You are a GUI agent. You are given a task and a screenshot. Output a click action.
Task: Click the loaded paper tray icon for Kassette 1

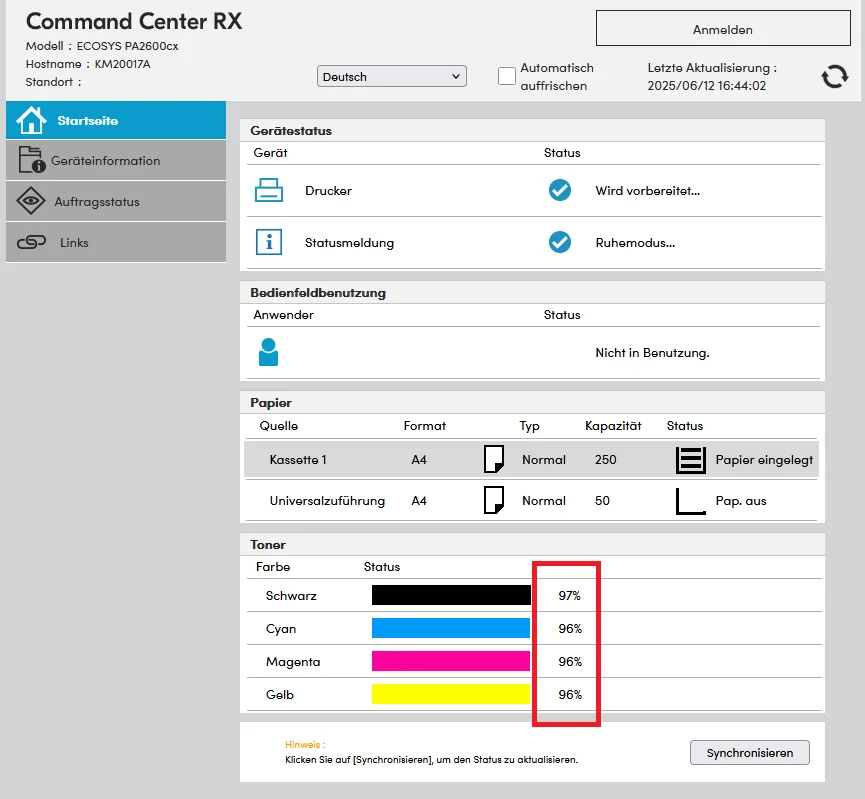[691, 460]
